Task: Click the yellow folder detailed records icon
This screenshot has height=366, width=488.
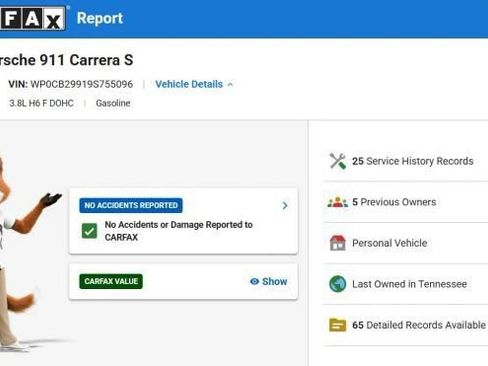Action: (x=337, y=325)
